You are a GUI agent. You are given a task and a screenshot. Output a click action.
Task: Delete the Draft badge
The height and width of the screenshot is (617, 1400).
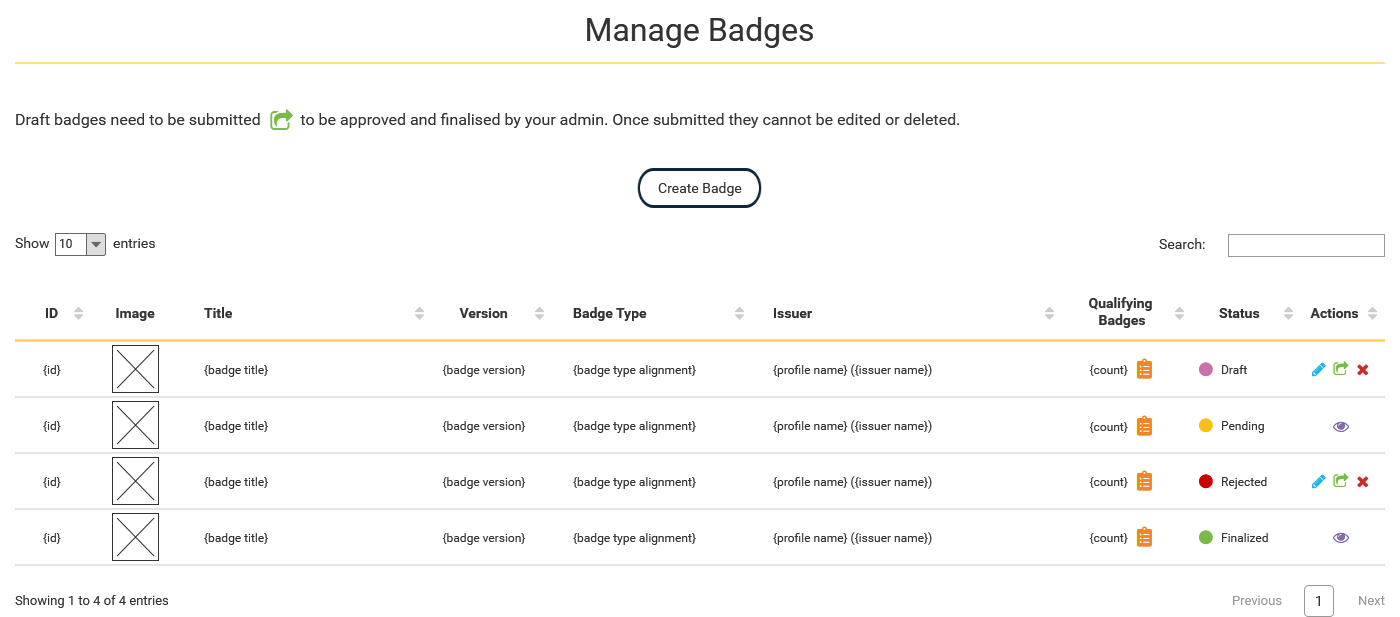click(1363, 370)
